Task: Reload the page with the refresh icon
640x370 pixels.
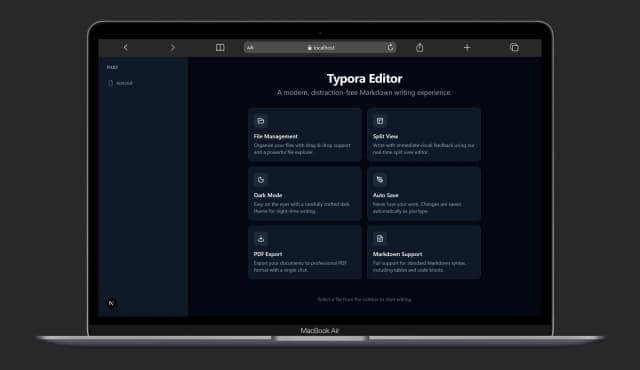Action: 390,47
